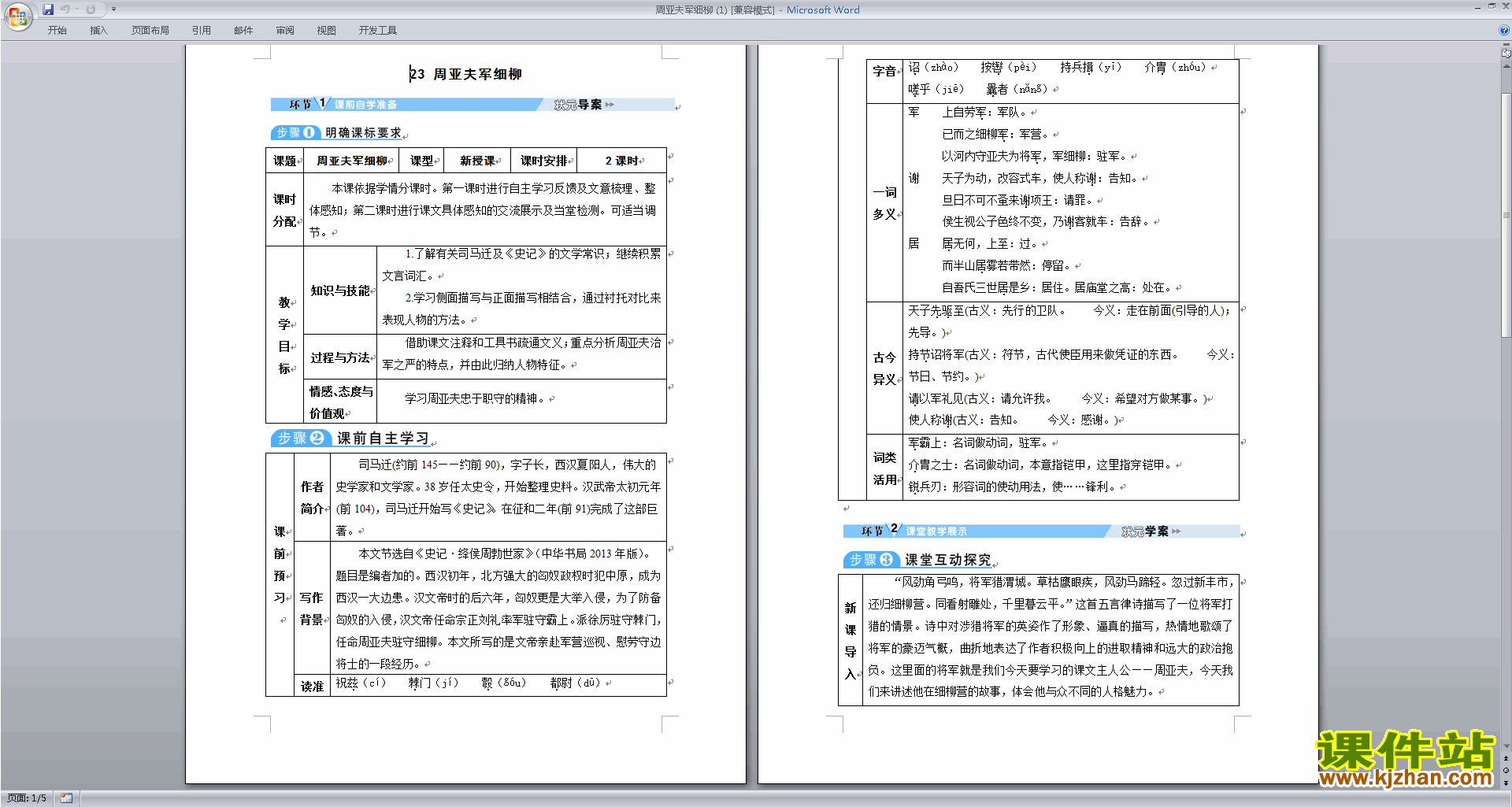Viewport: 1512px width, 807px height.
Task: Click table cell 课型
Action: click(x=422, y=161)
